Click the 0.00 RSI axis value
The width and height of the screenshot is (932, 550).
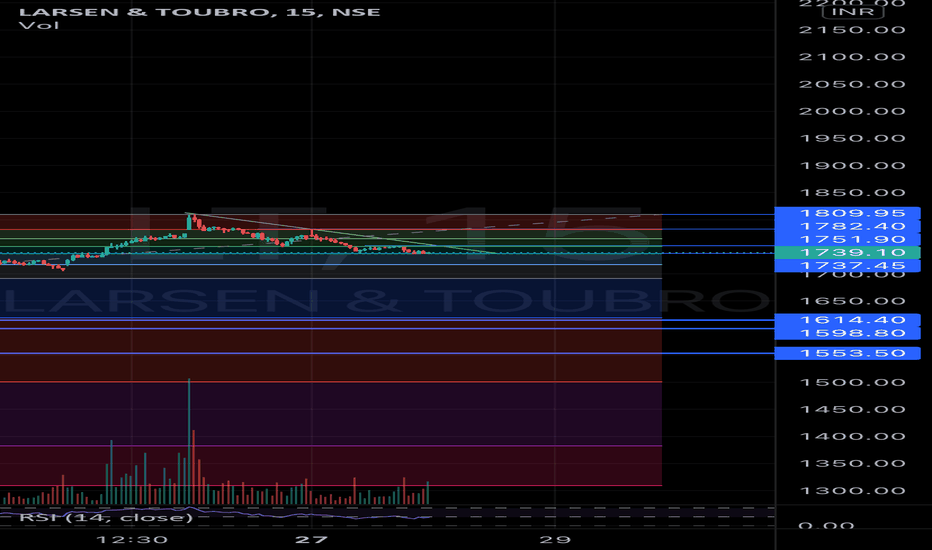[826, 526]
